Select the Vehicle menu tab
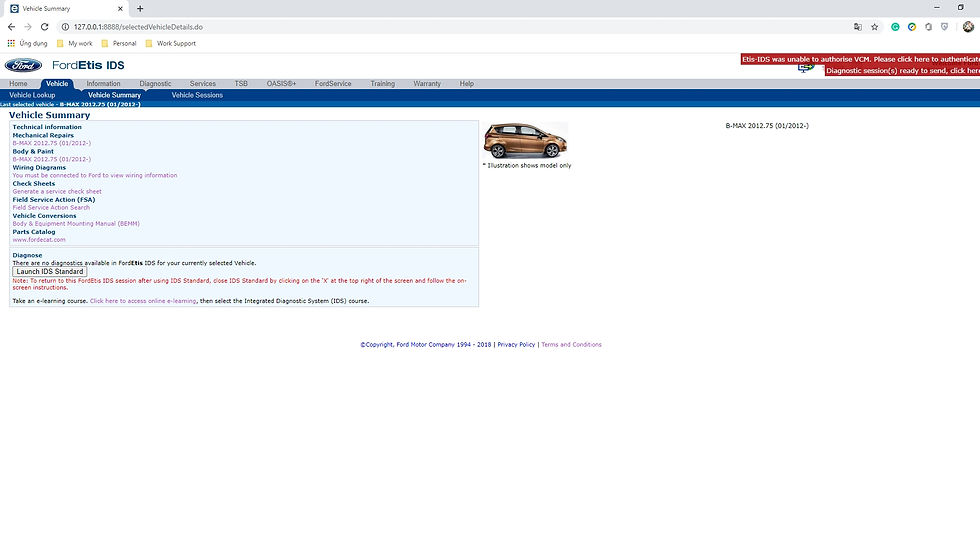Image resolution: width=980 pixels, height=539 pixels. click(57, 84)
